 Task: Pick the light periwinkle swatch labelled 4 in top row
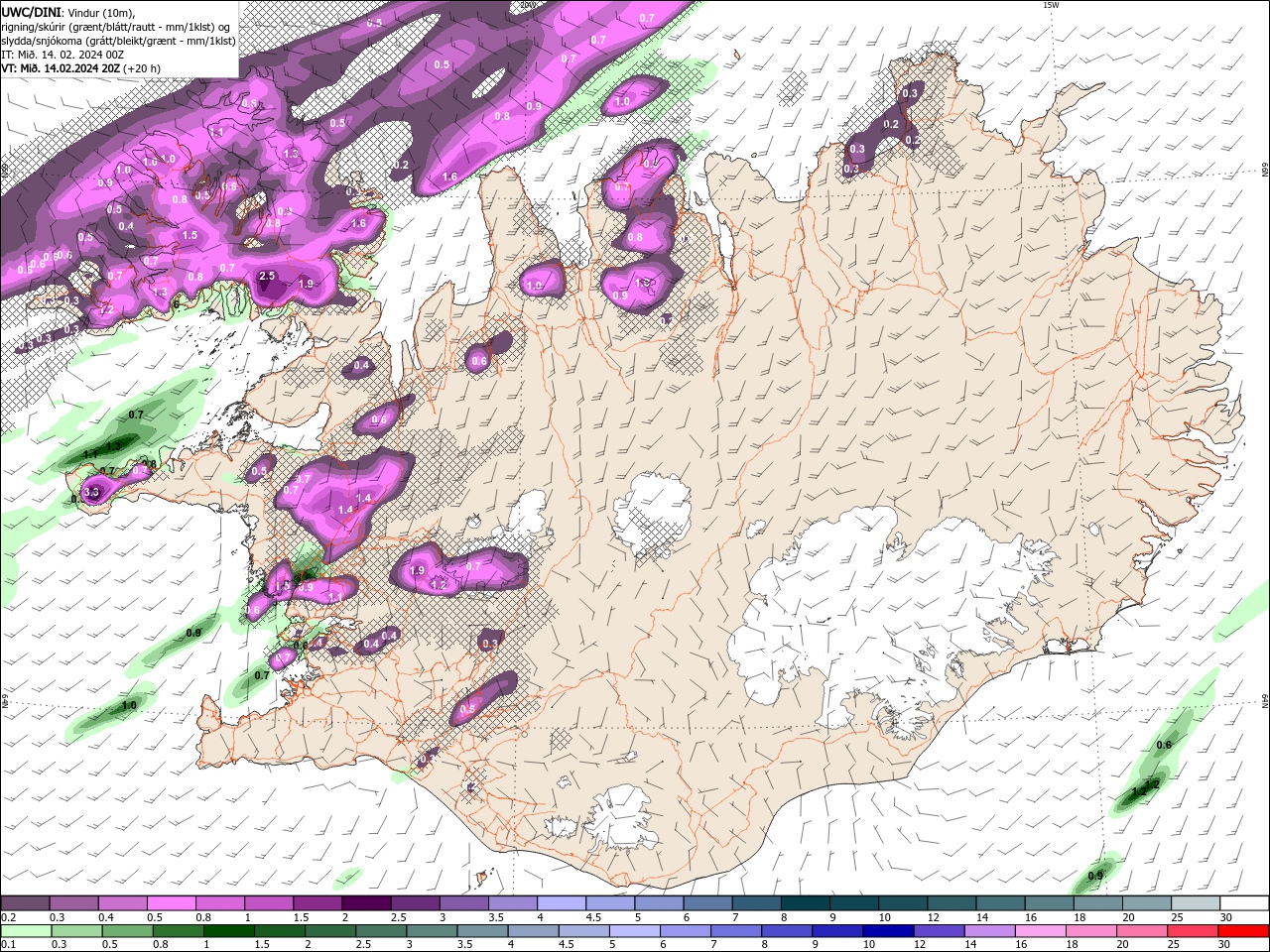[562, 902]
